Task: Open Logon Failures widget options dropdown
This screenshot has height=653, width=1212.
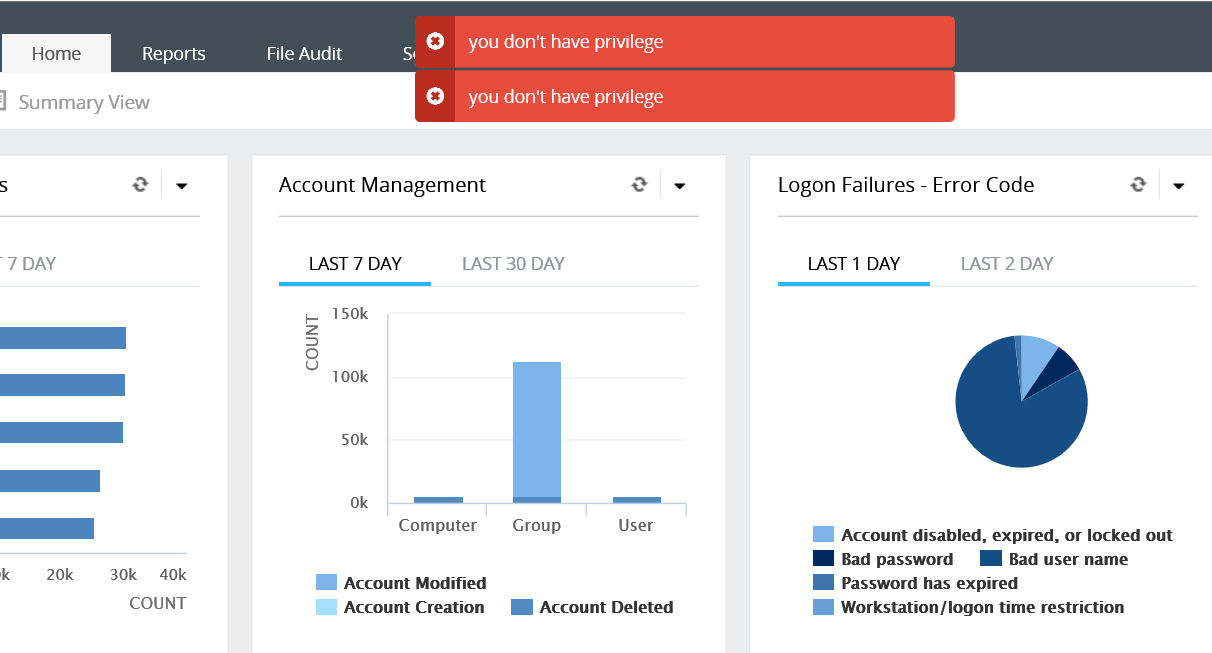Action: pyautogui.click(x=1179, y=185)
